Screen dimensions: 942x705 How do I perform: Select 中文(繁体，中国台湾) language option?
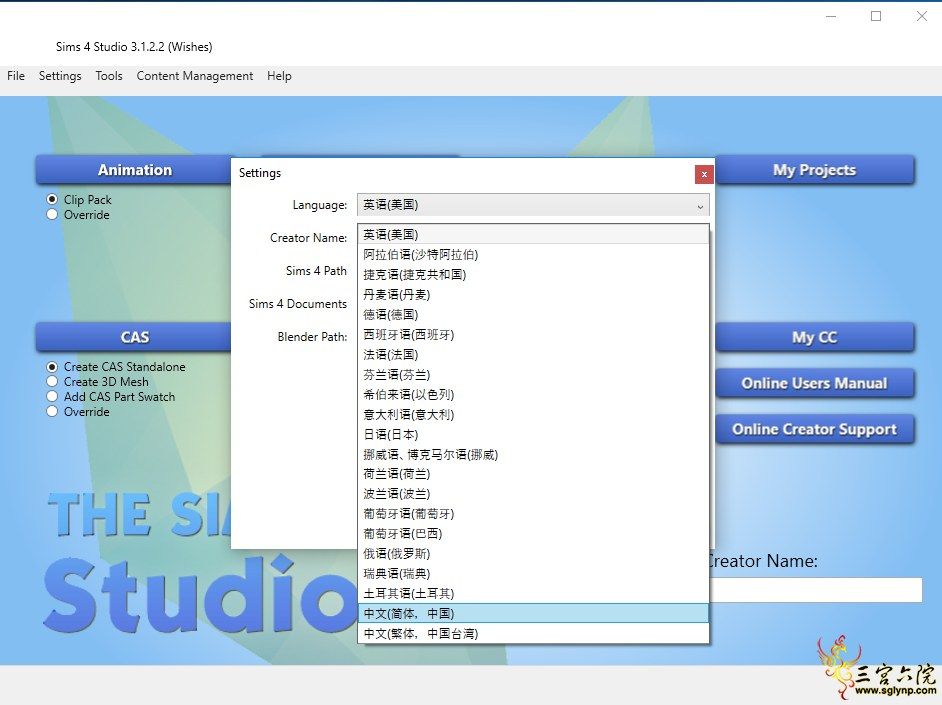[x=533, y=633]
